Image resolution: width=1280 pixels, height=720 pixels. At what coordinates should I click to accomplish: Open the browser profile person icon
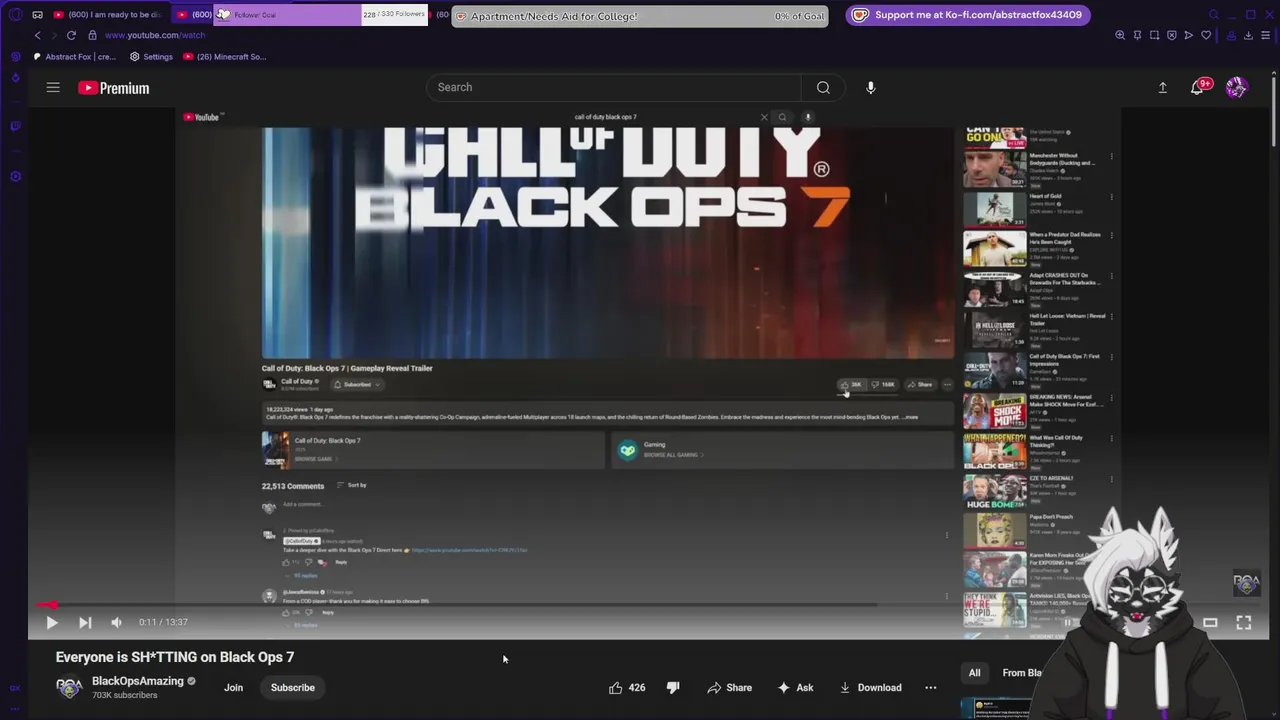coord(1231,35)
